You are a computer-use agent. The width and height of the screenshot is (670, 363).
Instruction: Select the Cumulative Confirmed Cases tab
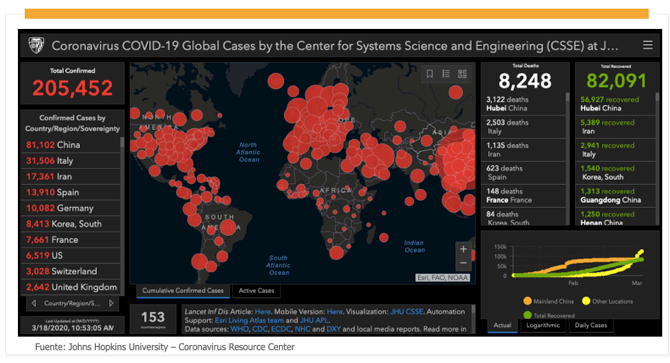(183, 290)
